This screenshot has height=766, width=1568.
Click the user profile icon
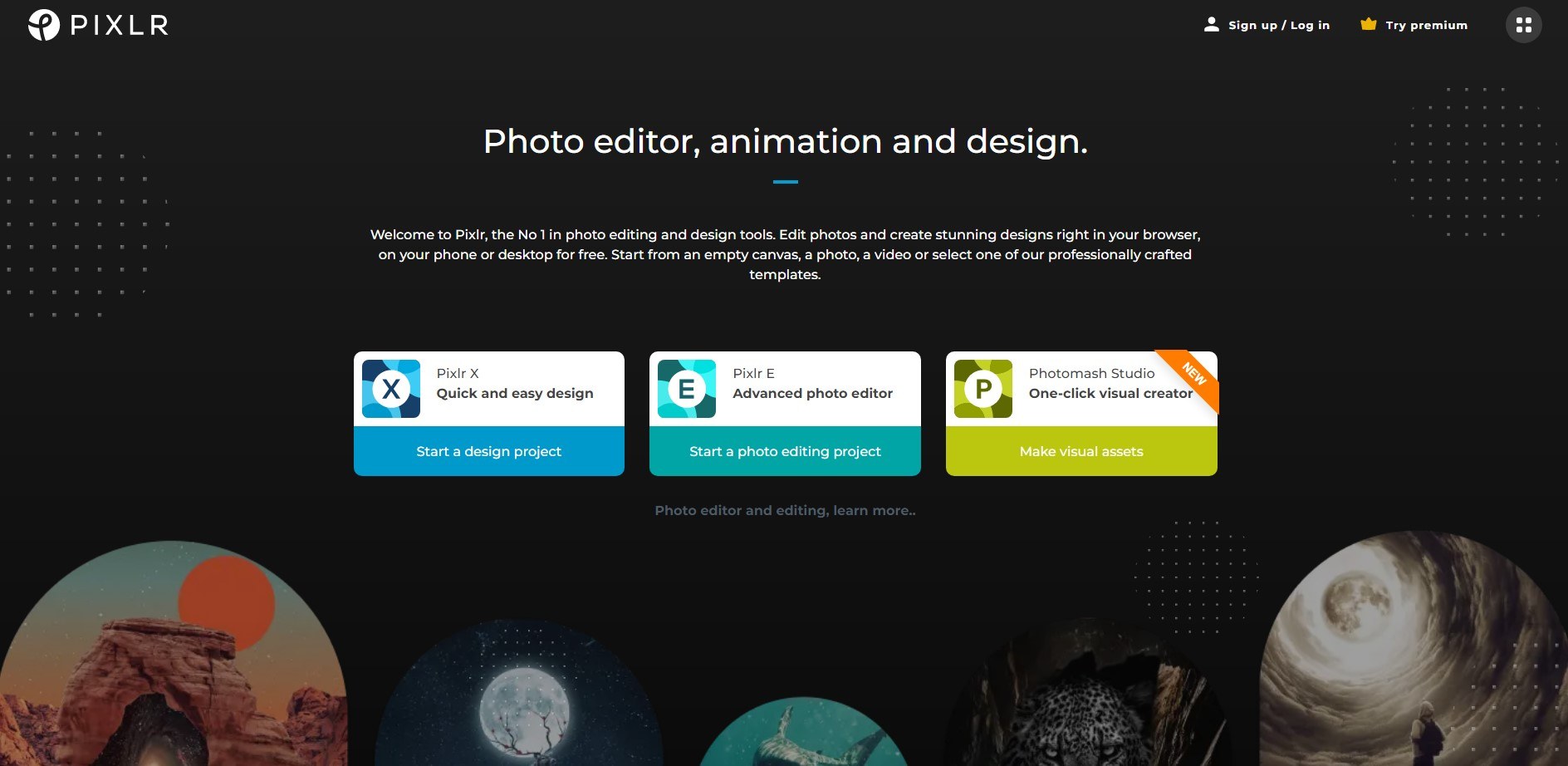click(x=1212, y=25)
